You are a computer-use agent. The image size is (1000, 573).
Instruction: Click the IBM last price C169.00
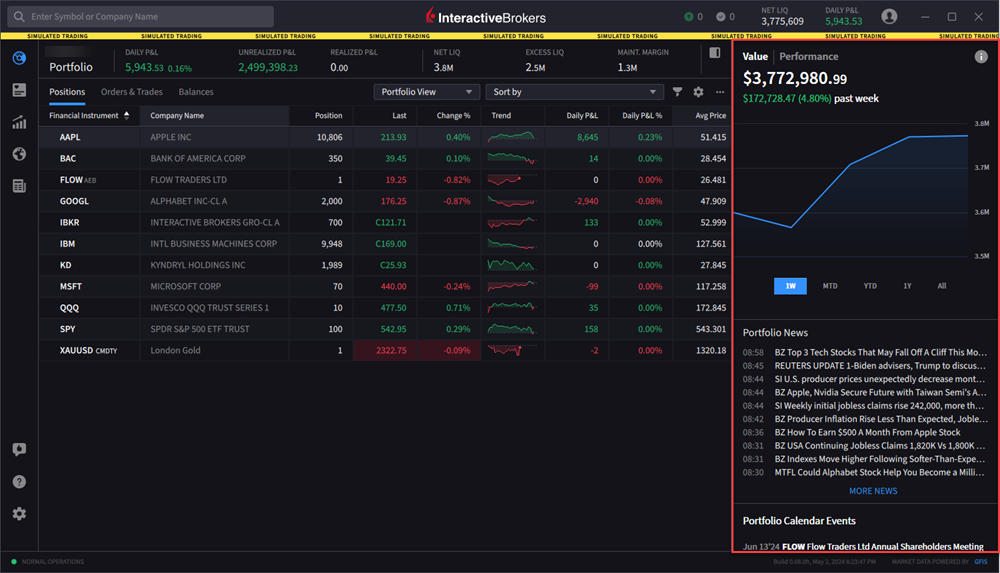[x=391, y=244]
